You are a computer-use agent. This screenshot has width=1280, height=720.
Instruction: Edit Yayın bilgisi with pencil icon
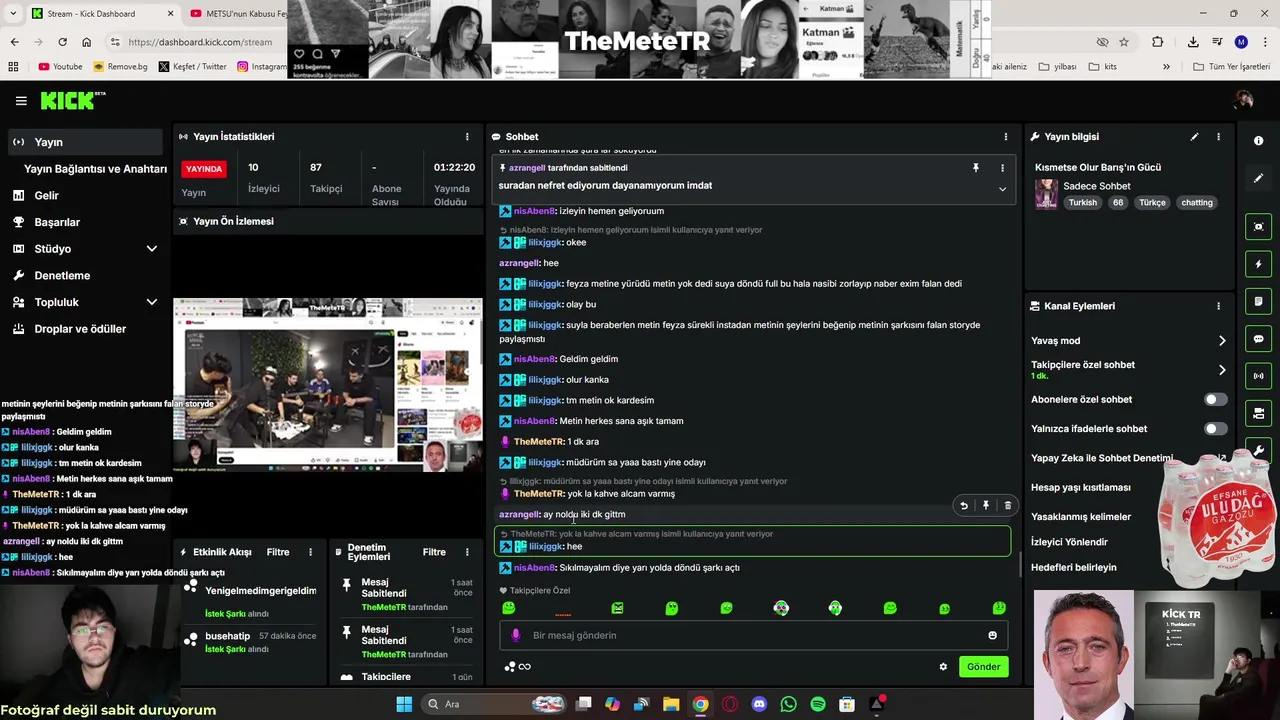coord(1194,137)
